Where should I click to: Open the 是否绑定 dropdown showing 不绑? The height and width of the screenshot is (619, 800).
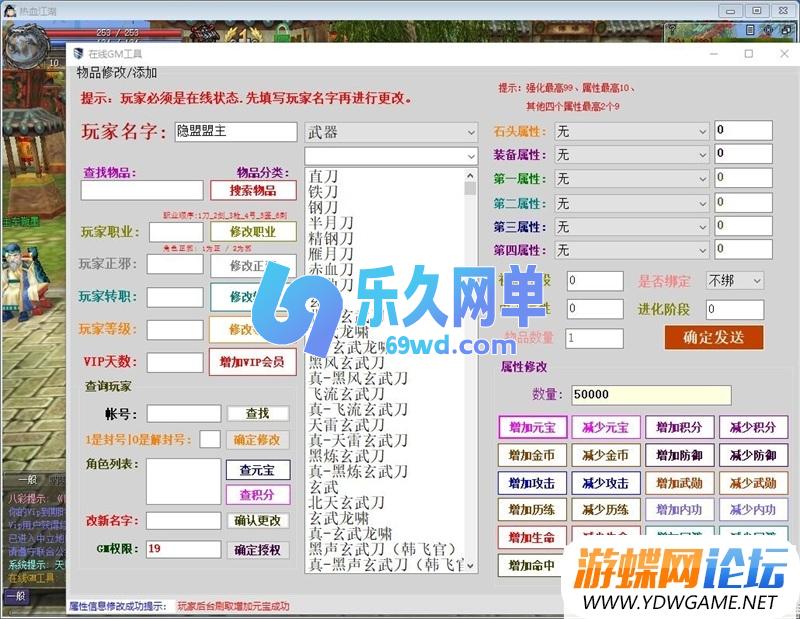[x=735, y=281]
